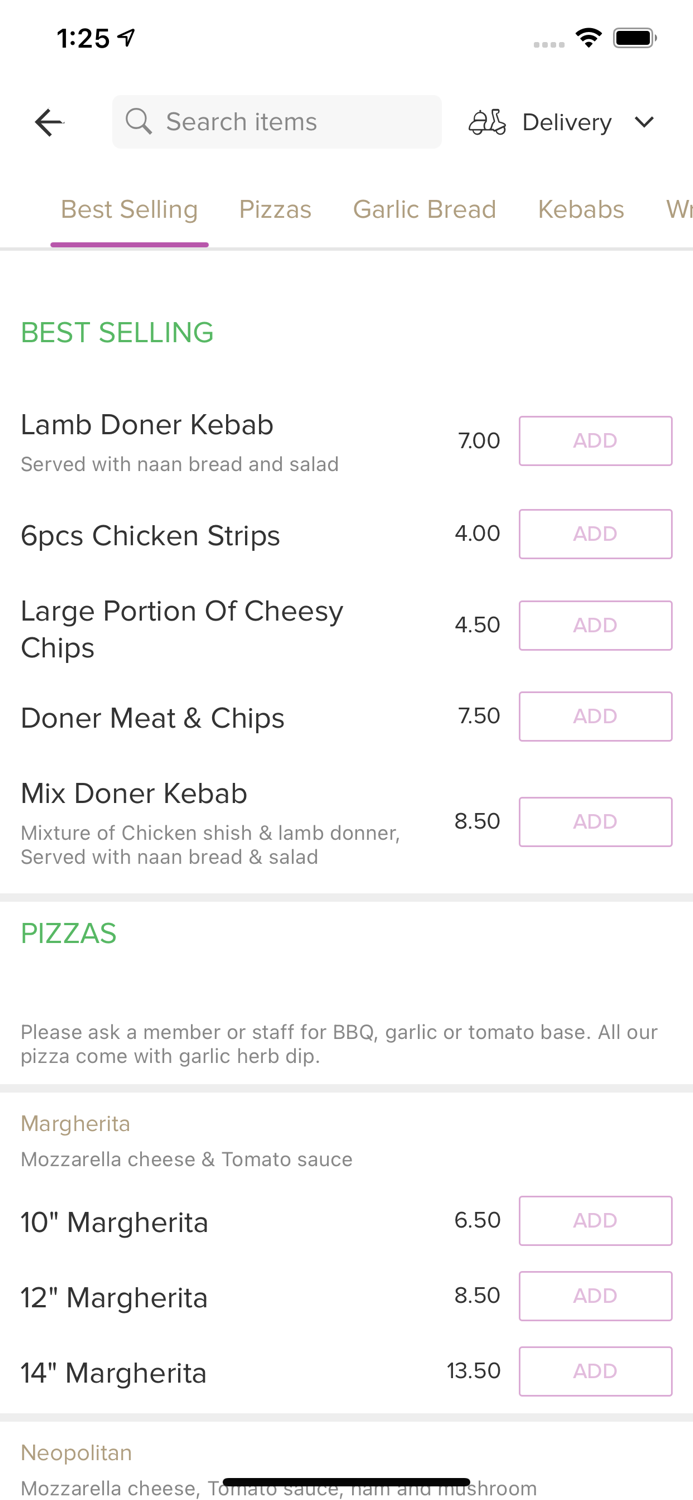Tap the search magnifier icon
Screen dimensions: 693x1500
click(x=139, y=121)
